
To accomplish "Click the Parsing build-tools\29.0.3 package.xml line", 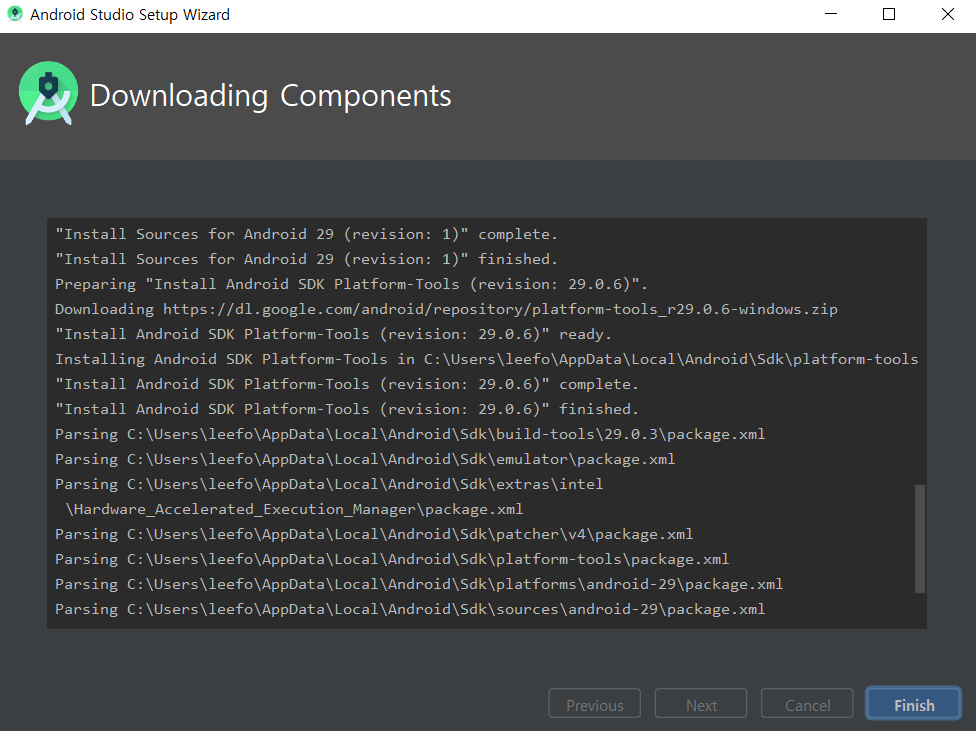I will tap(410, 434).
